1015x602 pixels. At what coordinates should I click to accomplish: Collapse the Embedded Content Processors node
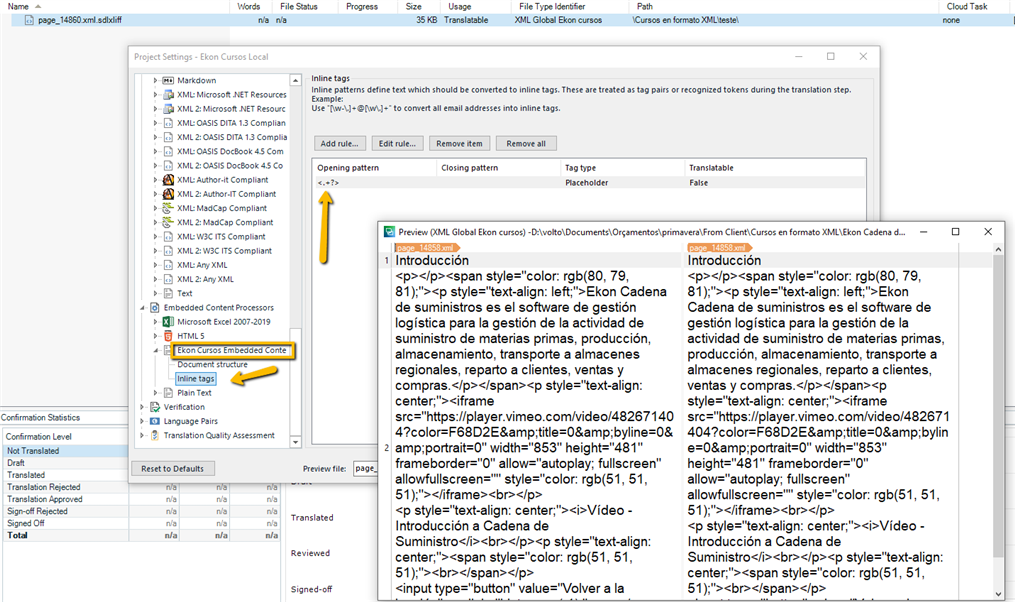pyautogui.click(x=142, y=308)
